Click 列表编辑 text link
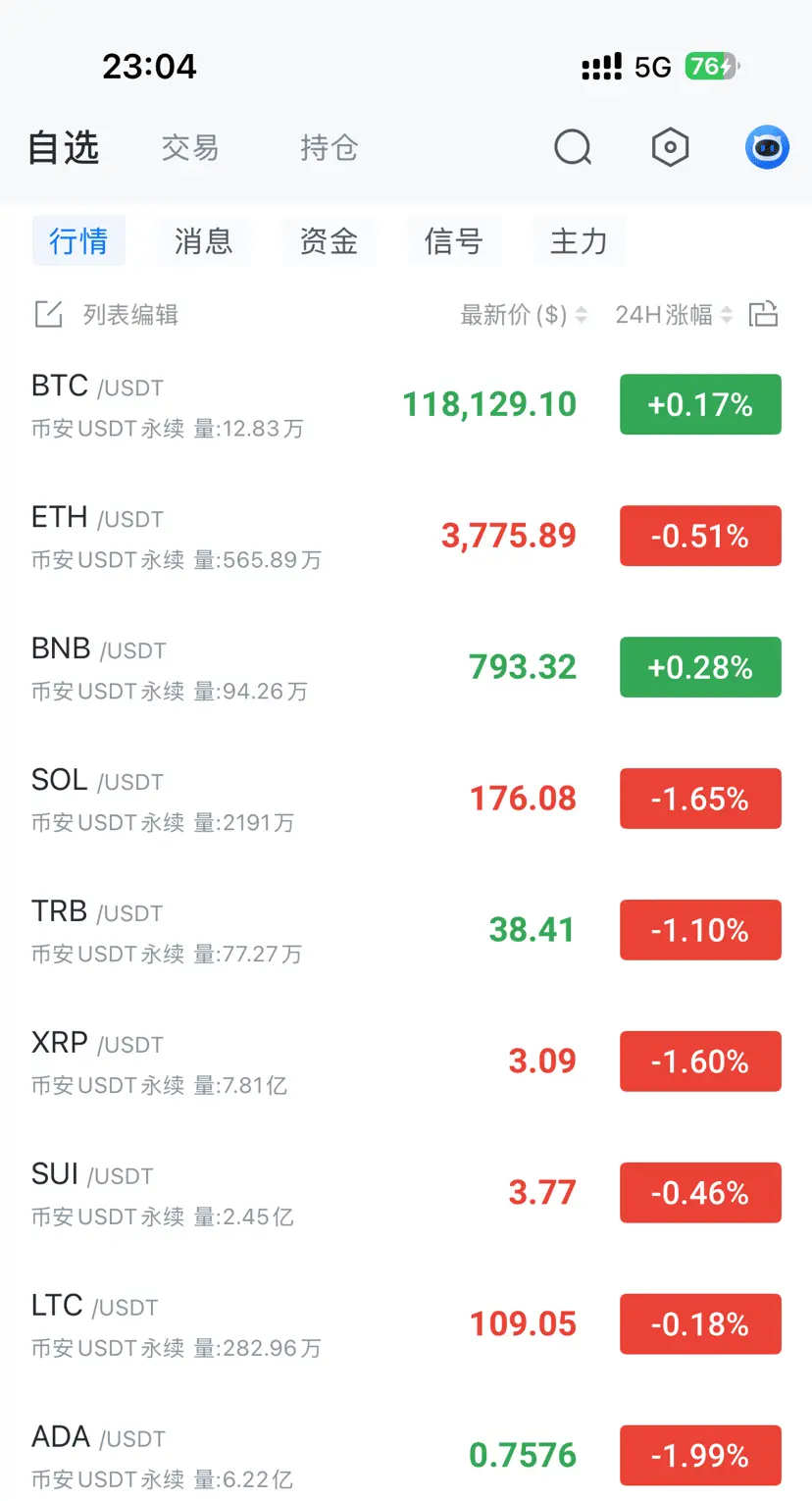 tap(130, 315)
